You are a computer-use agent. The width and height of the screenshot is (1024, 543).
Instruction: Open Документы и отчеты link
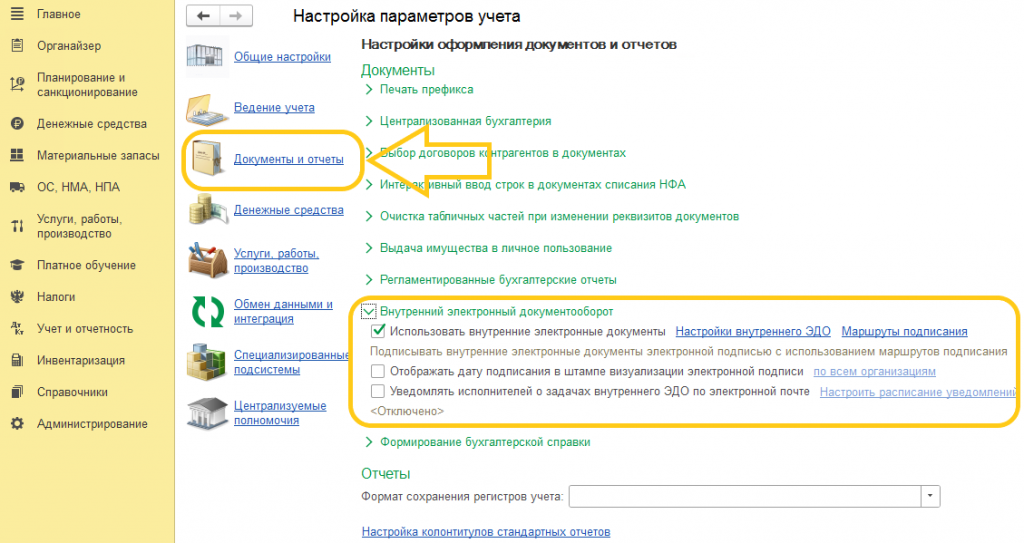click(289, 159)
